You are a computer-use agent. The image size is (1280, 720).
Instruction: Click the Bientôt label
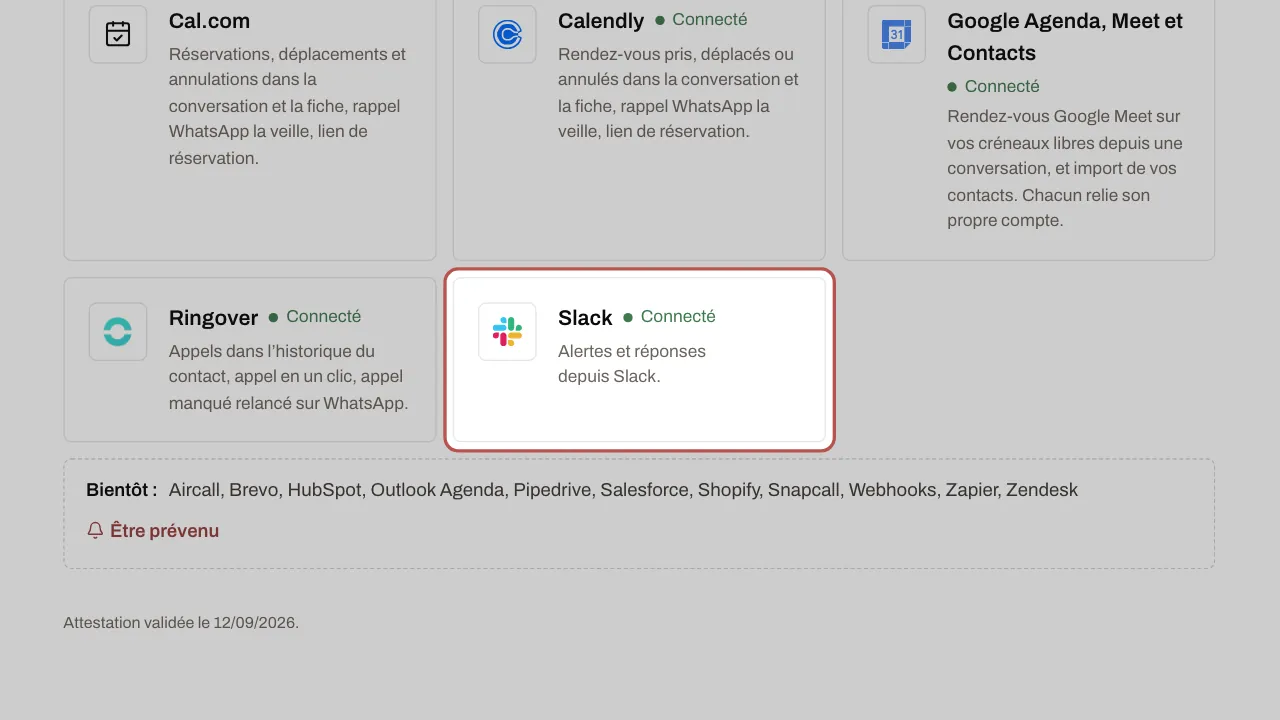click(x=122, y=490)
